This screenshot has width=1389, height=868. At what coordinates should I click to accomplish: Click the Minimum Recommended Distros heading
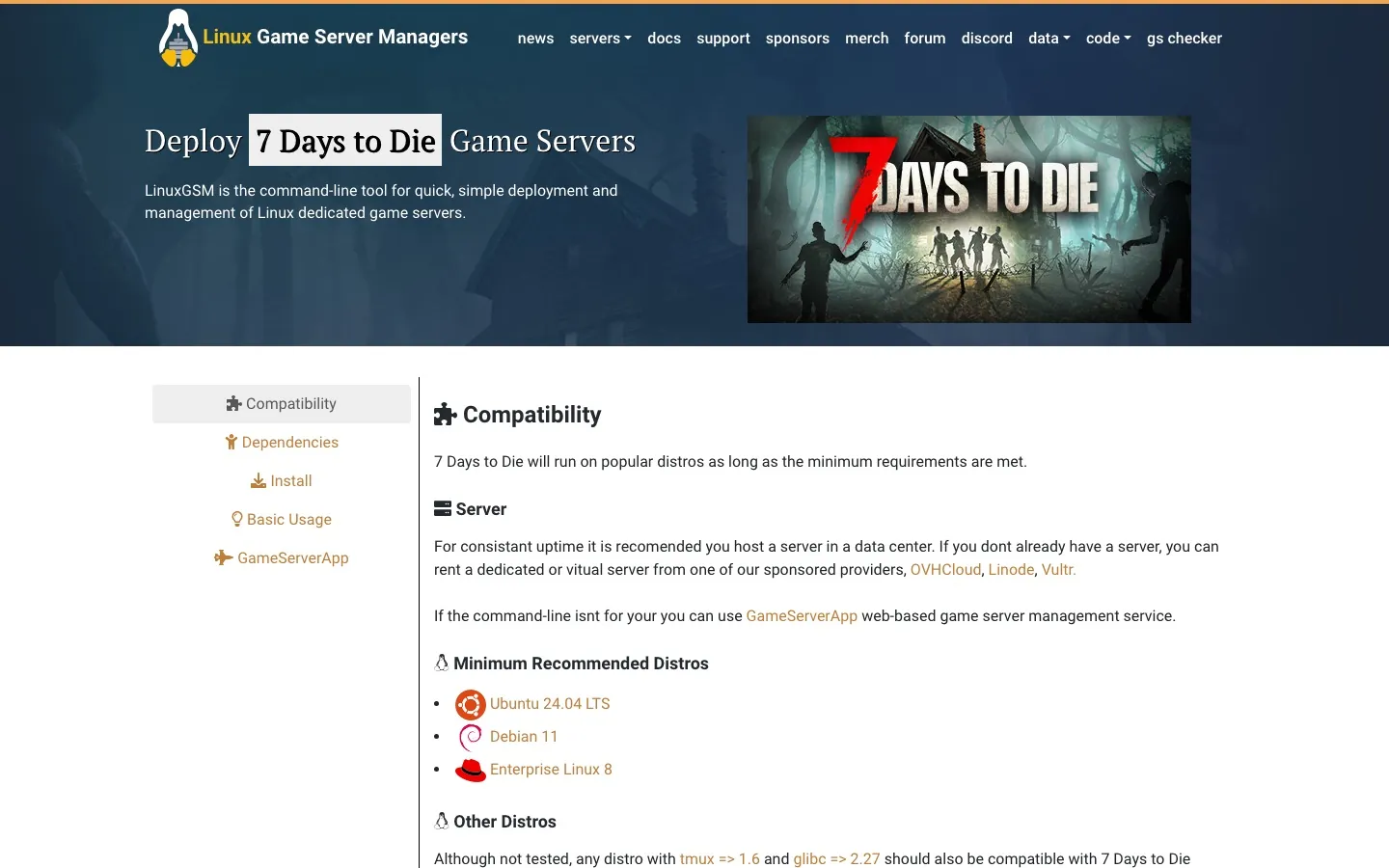coord(581,664)
